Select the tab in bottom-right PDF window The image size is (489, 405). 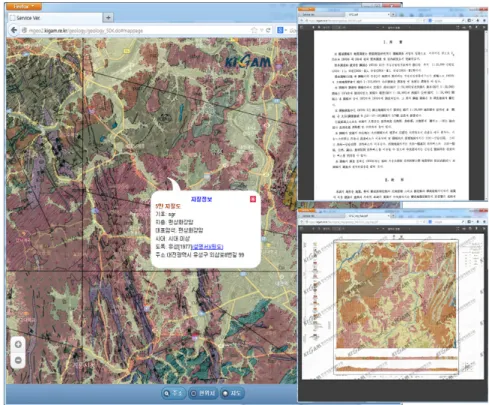pos(367,216)
